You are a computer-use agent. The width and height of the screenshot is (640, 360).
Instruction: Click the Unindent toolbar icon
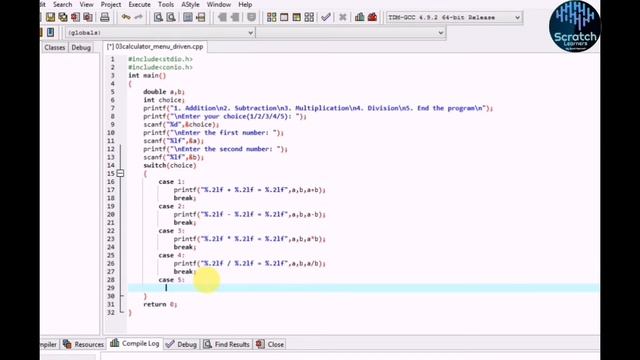pyautogui.click(x=235, y=17)
